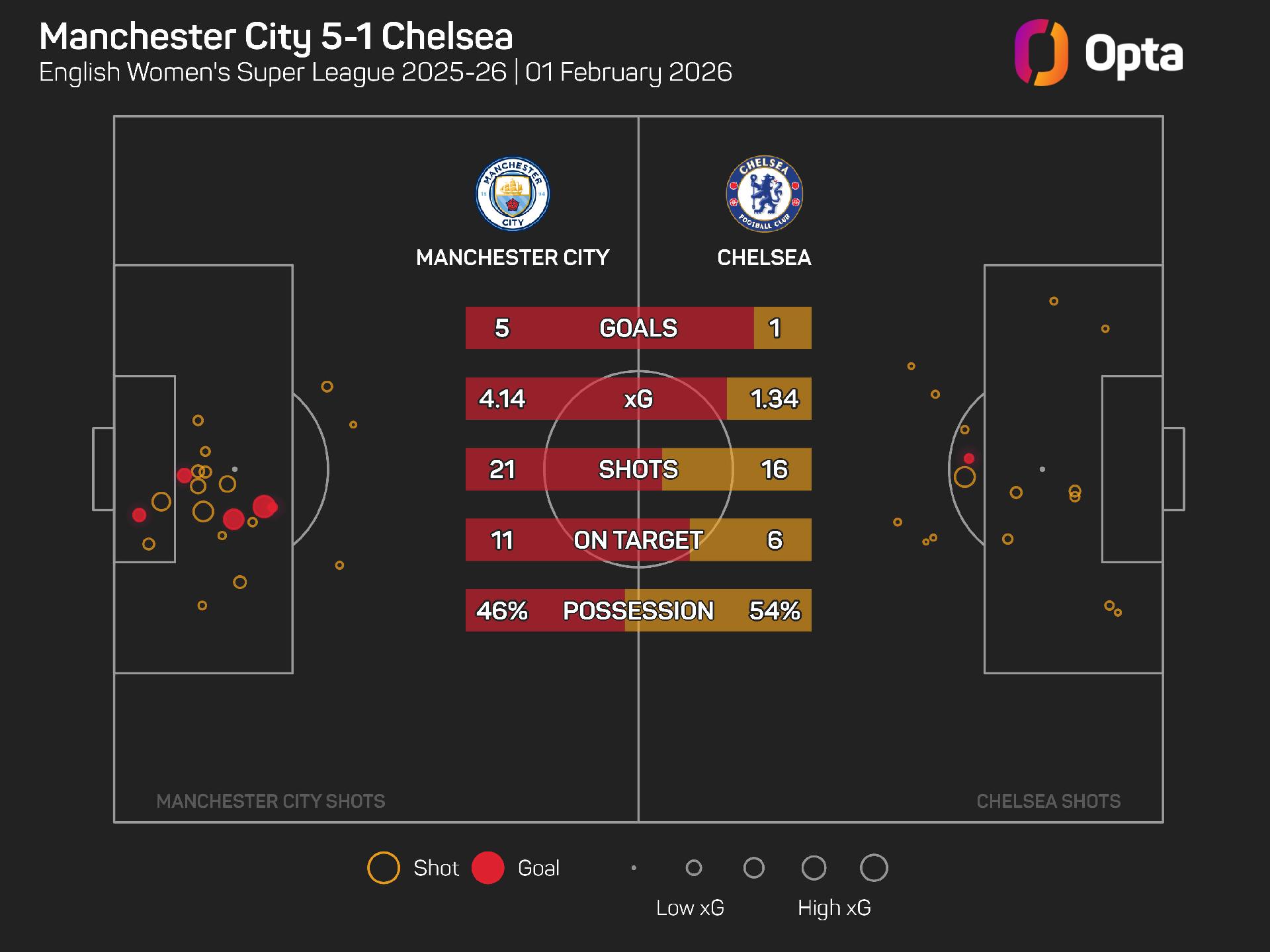Click the 'CHELSEA SHOTS' pitch label

pos(1048,801)
